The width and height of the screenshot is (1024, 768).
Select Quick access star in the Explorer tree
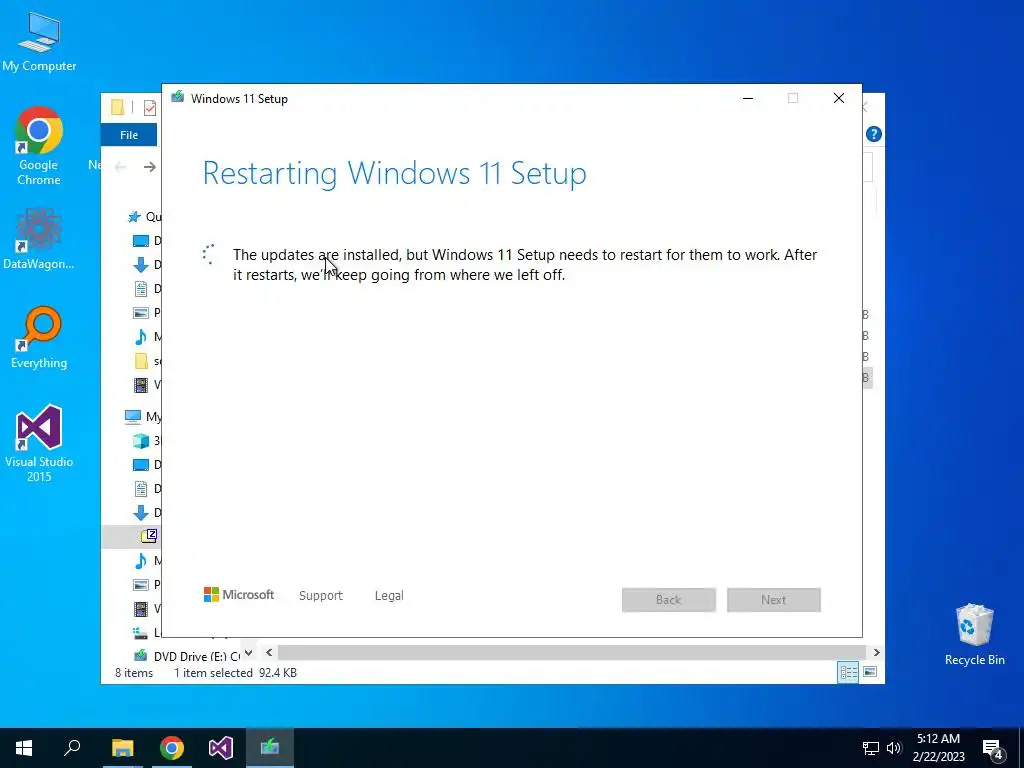point(135,217)
